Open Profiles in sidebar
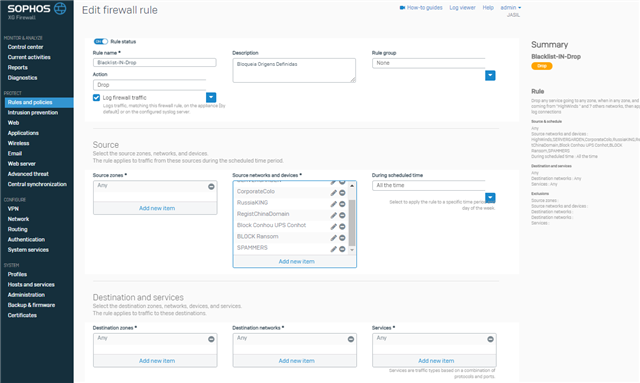Image resolution: width=640 pixels, height=383 pixels. (x=17, y=274)
